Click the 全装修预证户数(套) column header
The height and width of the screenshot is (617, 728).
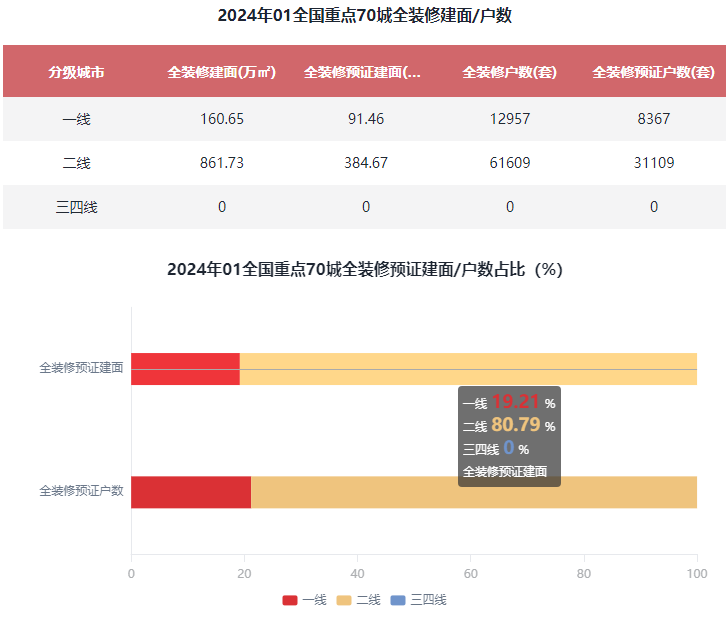[653, 72]
